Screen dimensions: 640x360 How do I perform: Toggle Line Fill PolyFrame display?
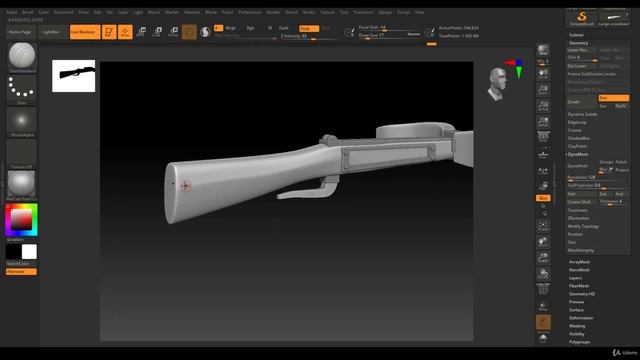click(543, 289)
